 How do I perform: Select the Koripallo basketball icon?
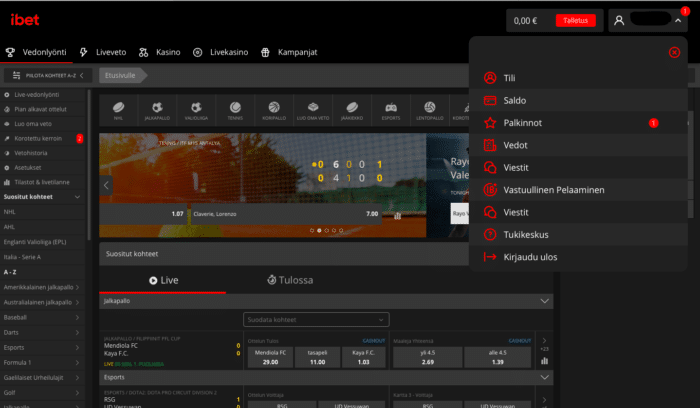click(274, 111)
